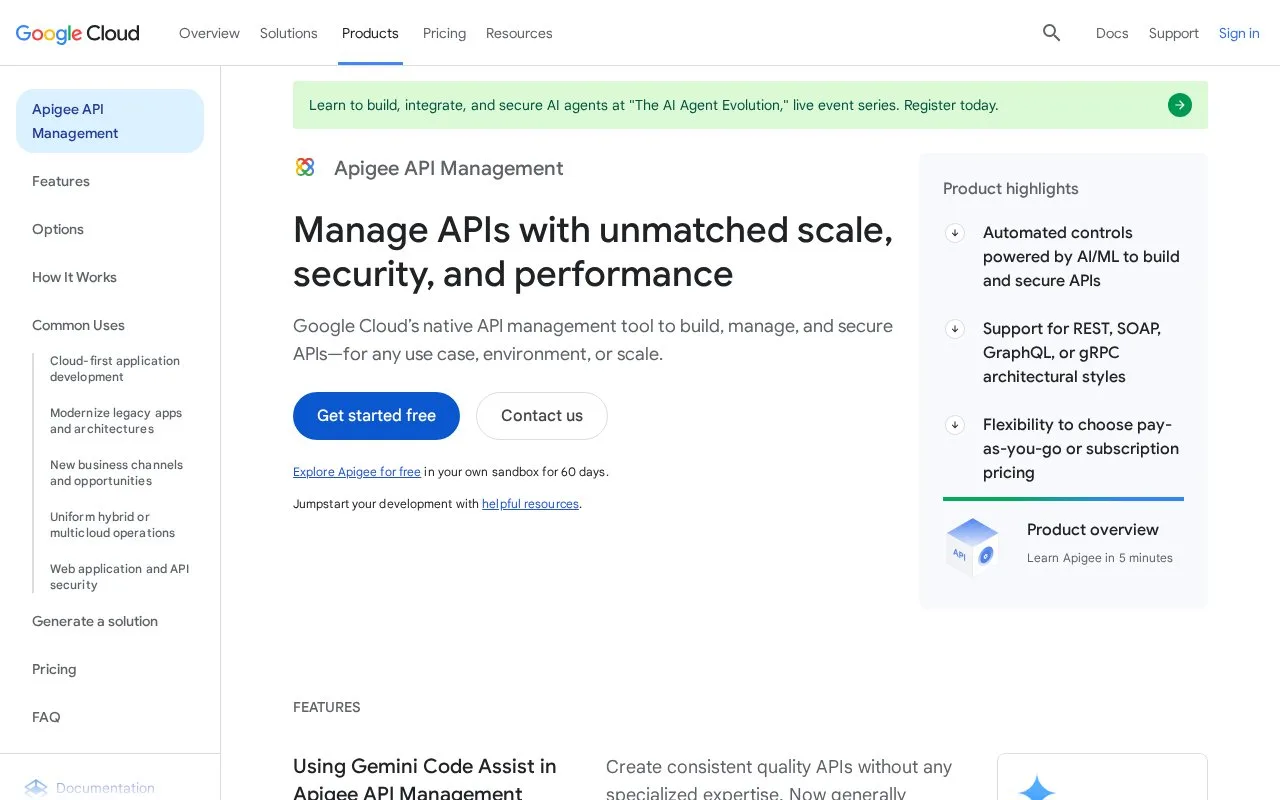Select the Products nav tab
The width and height of the screenshot is (1280, 800).
[x=370, y=33]
